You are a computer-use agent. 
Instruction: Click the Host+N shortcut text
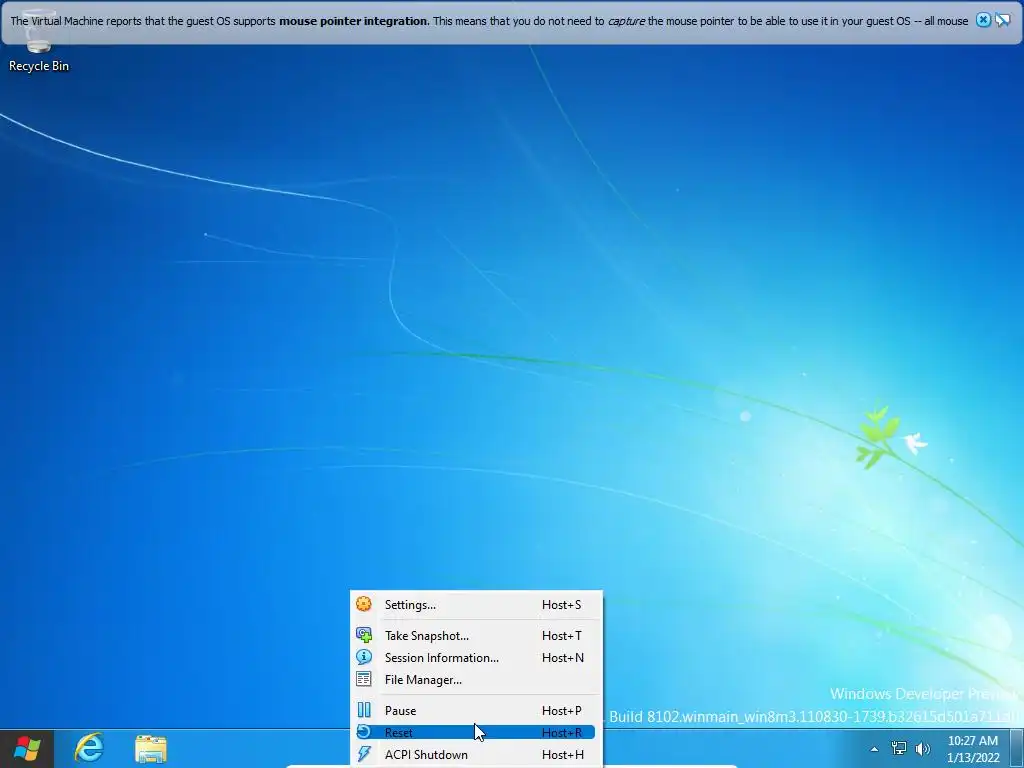click(563, 658)
